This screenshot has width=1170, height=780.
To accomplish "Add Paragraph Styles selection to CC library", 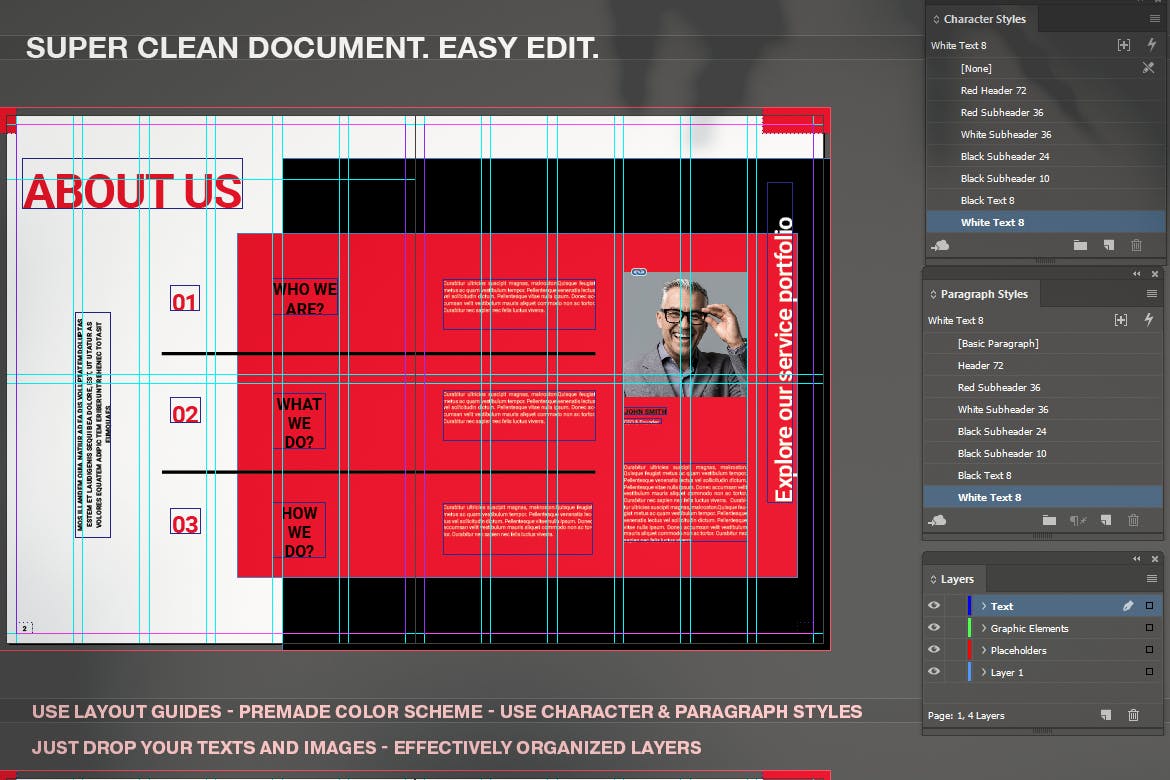I will pos(937,520).
